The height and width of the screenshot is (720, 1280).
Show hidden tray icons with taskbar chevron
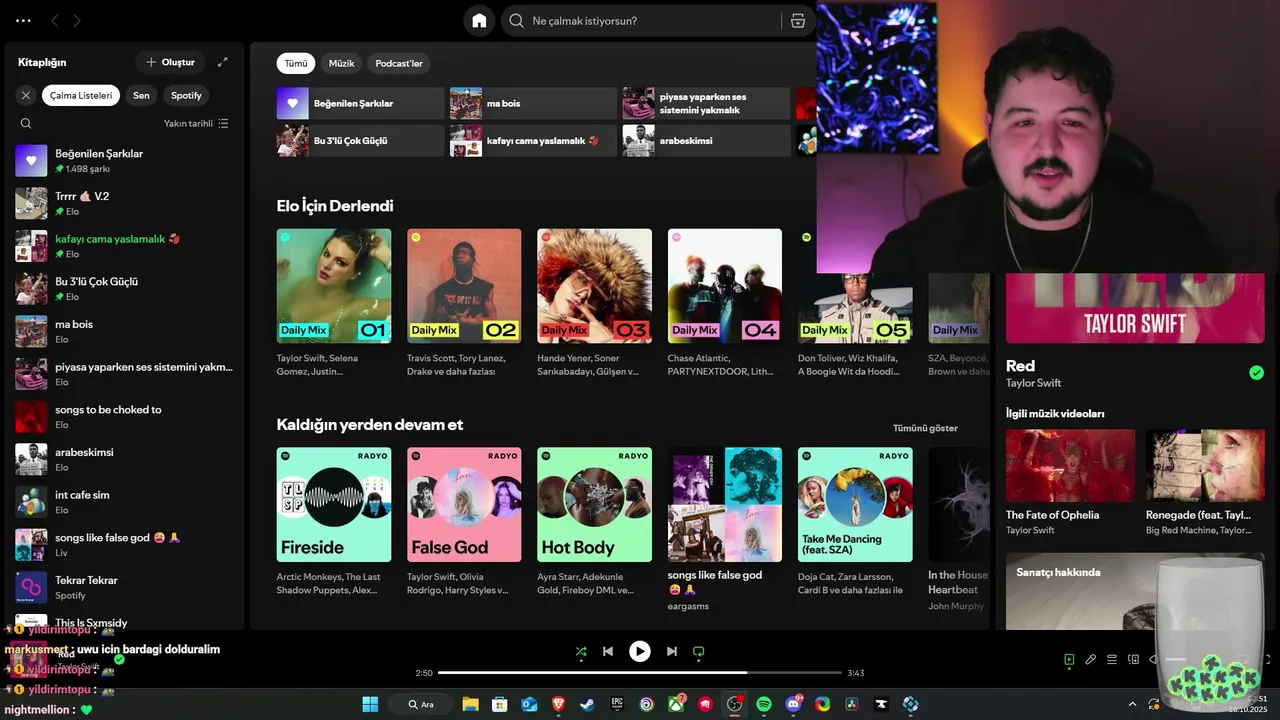tap(1132, 704)
